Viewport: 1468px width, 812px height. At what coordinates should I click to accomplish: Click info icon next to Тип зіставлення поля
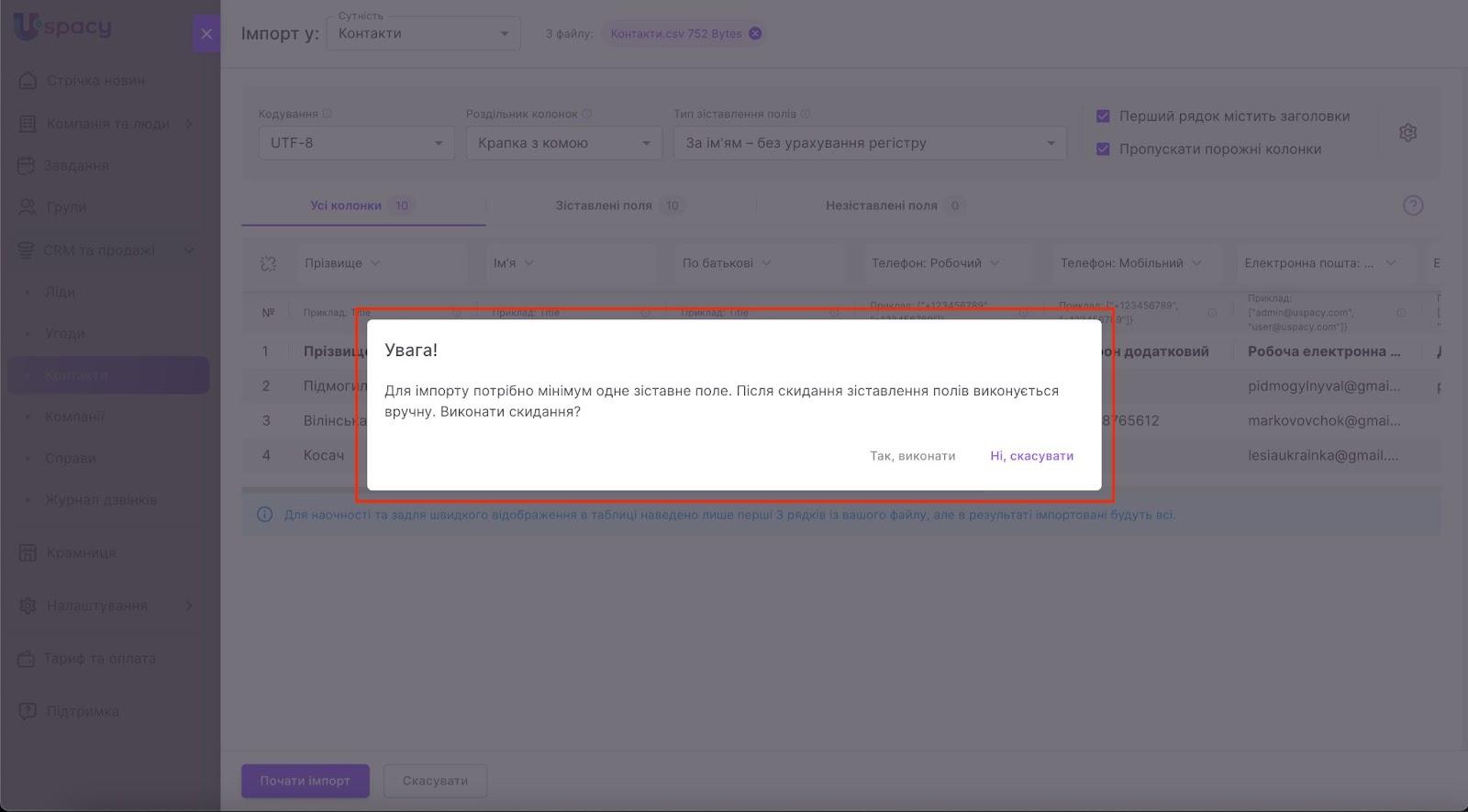click(x=806, y=114)
